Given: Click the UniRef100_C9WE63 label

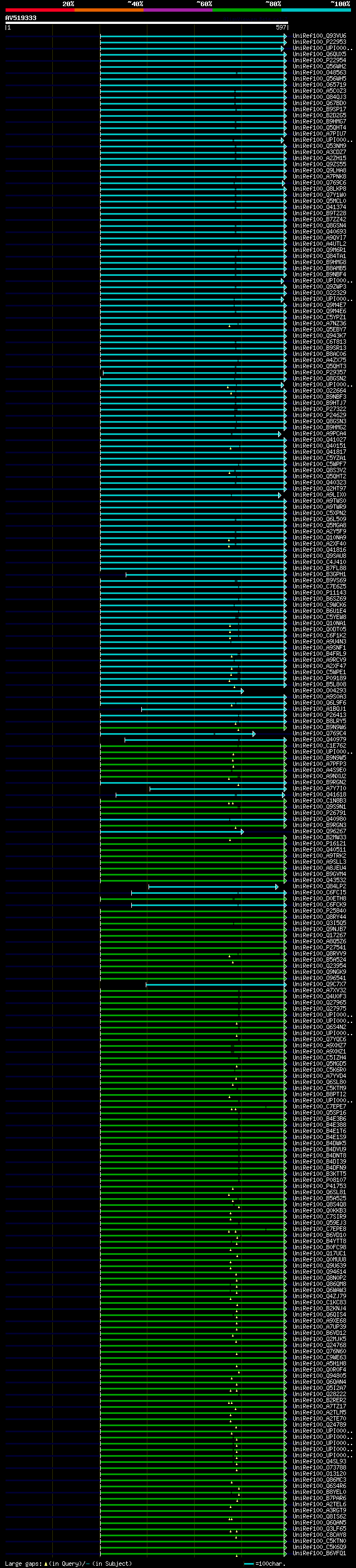Looking at the screenshot, I should 319,1357.
